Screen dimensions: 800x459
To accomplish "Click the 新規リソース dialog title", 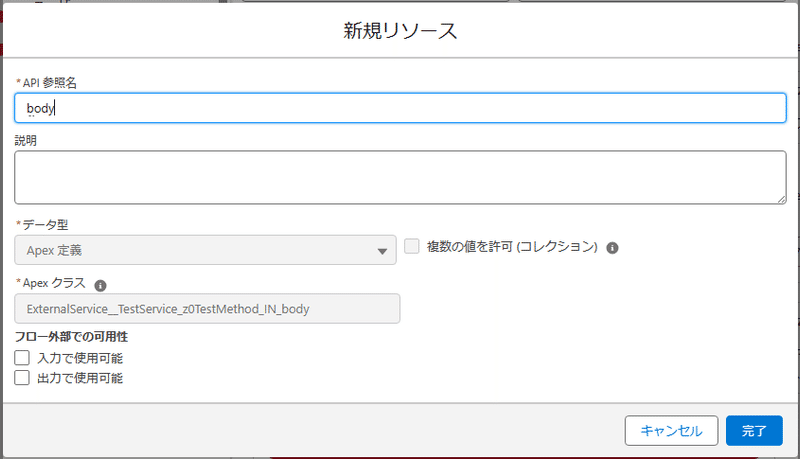I will pos(400,31).
